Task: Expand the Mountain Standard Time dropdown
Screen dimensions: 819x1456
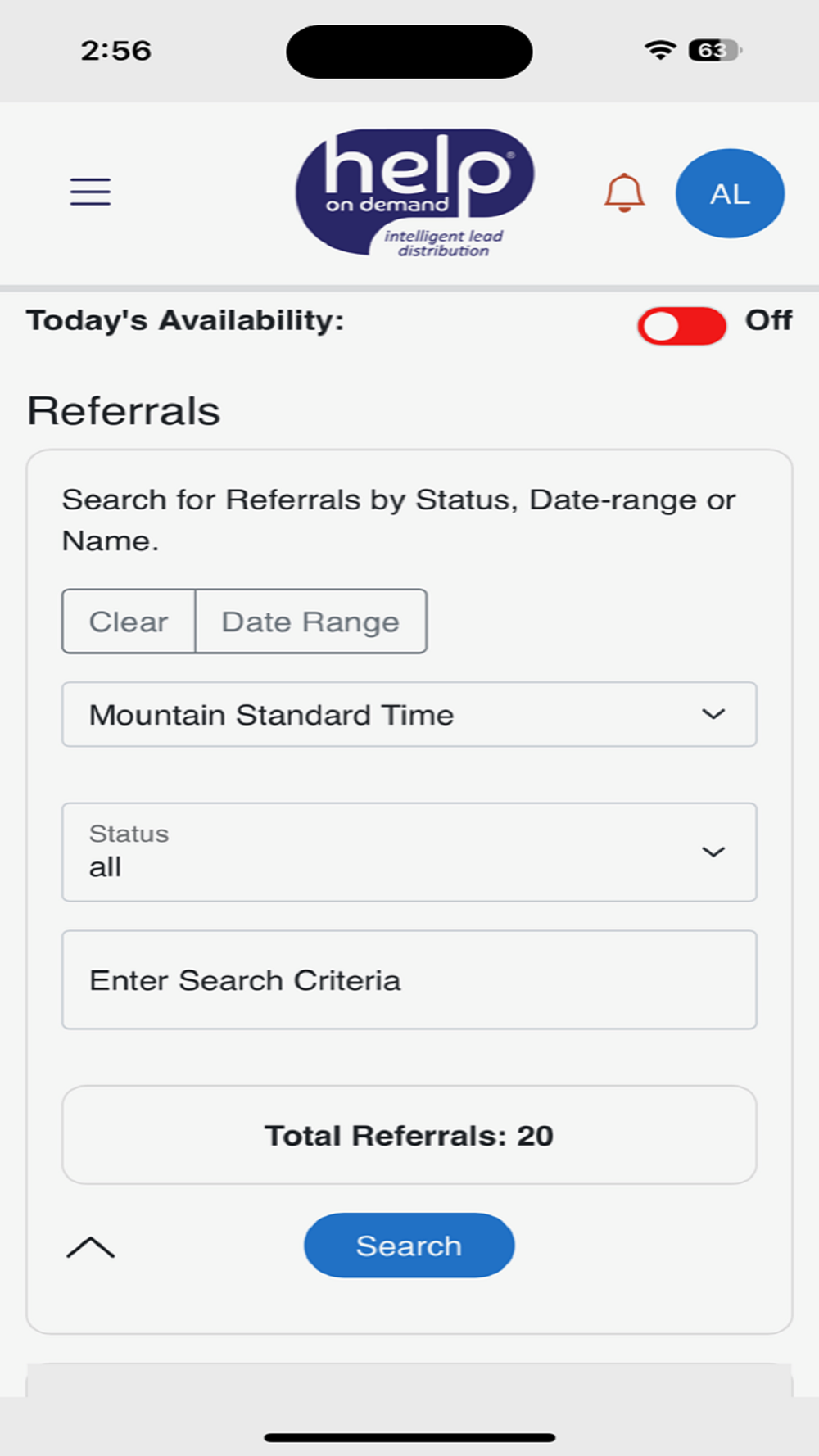Action: pyautogui.click(x=409, y=714)
